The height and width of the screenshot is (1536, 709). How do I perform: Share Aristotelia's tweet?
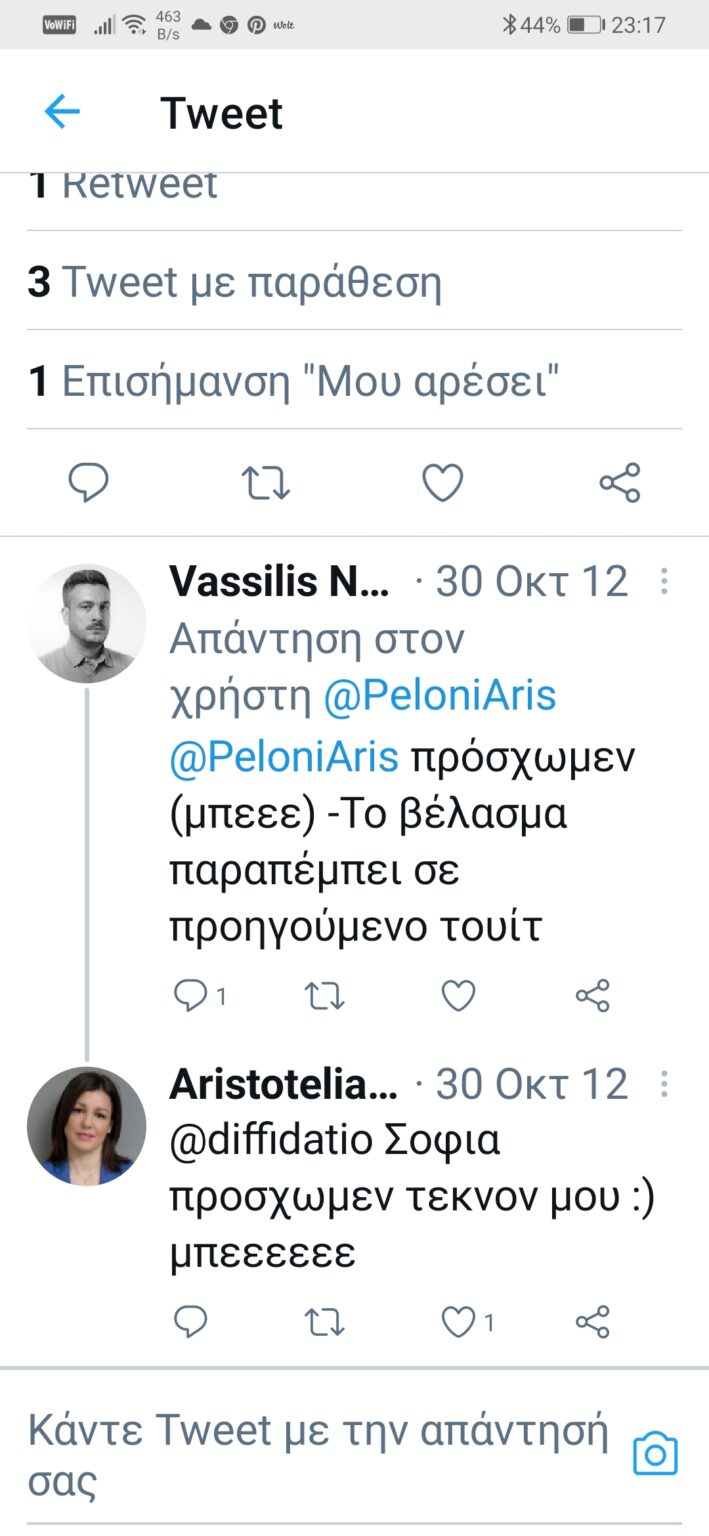click(x=593, y=1322)
